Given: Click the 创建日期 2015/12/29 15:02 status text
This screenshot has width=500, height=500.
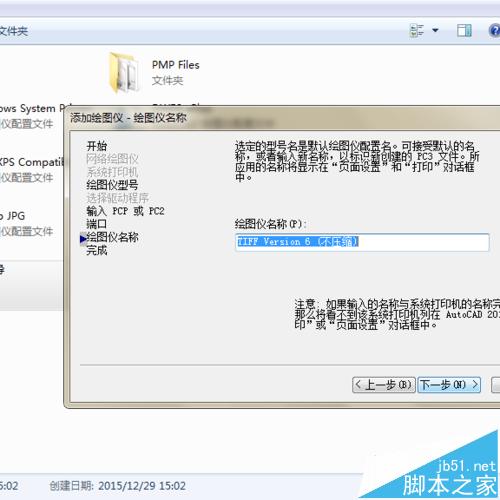Looking at the screenshot, I should (117, 486).
